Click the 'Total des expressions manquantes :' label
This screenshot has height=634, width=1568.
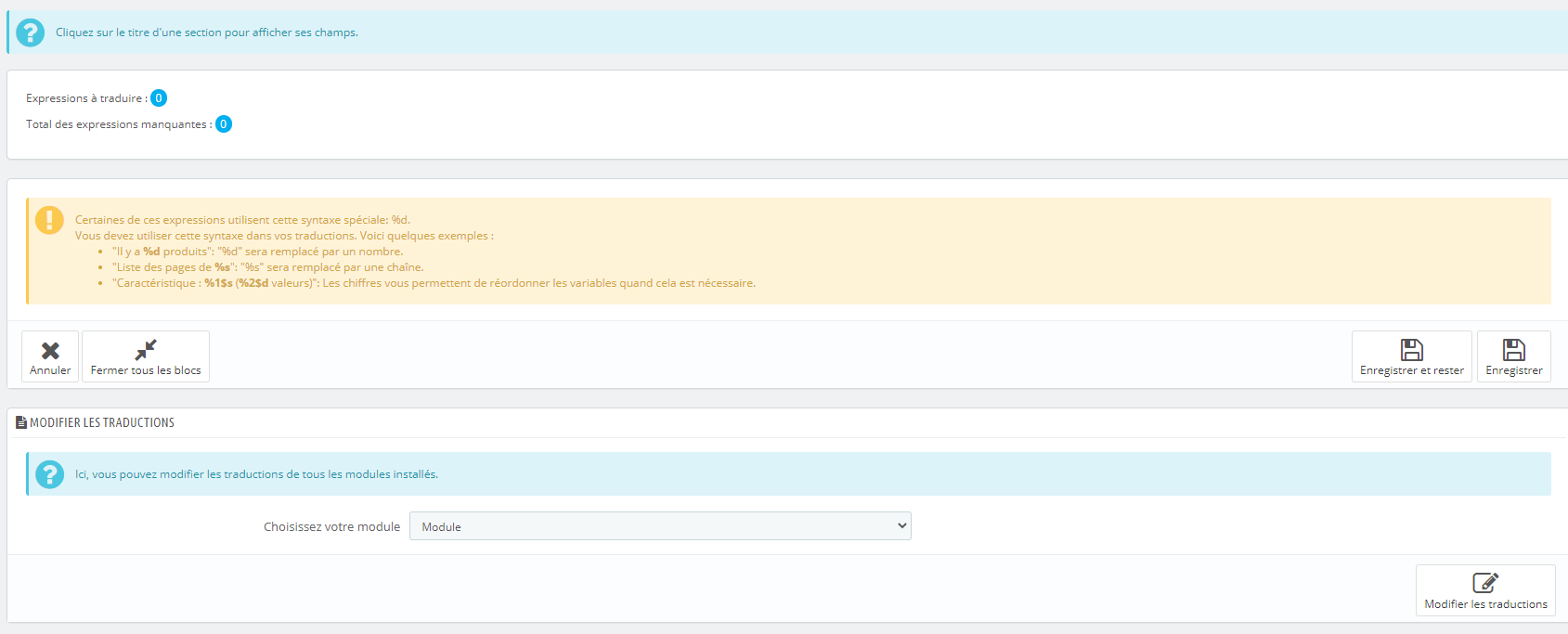coord(119,124)
